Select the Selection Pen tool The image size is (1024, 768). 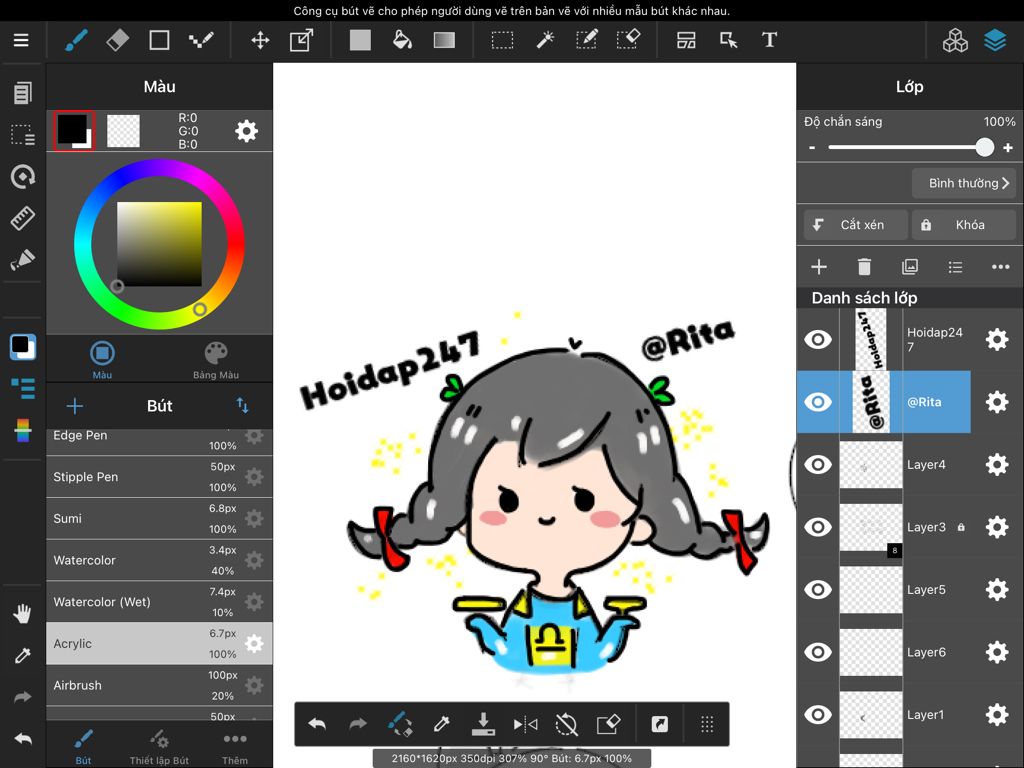tap(586, 40)
